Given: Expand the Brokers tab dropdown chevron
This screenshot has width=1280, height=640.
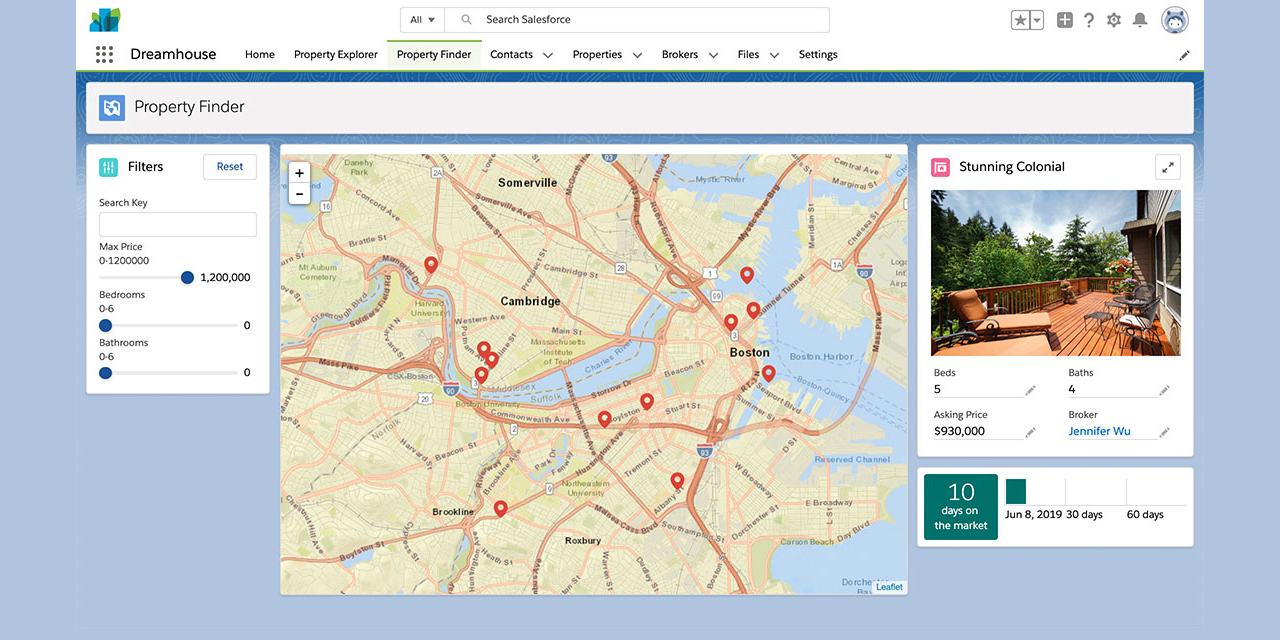Looking at the screenshot, I should 713,56.
